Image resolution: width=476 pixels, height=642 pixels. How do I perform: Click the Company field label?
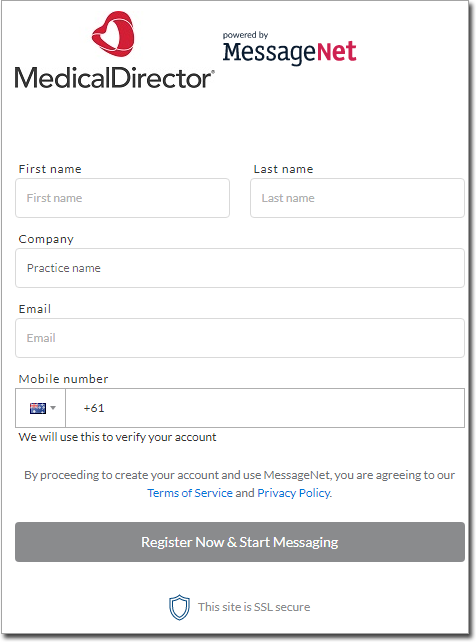(46, 239)
